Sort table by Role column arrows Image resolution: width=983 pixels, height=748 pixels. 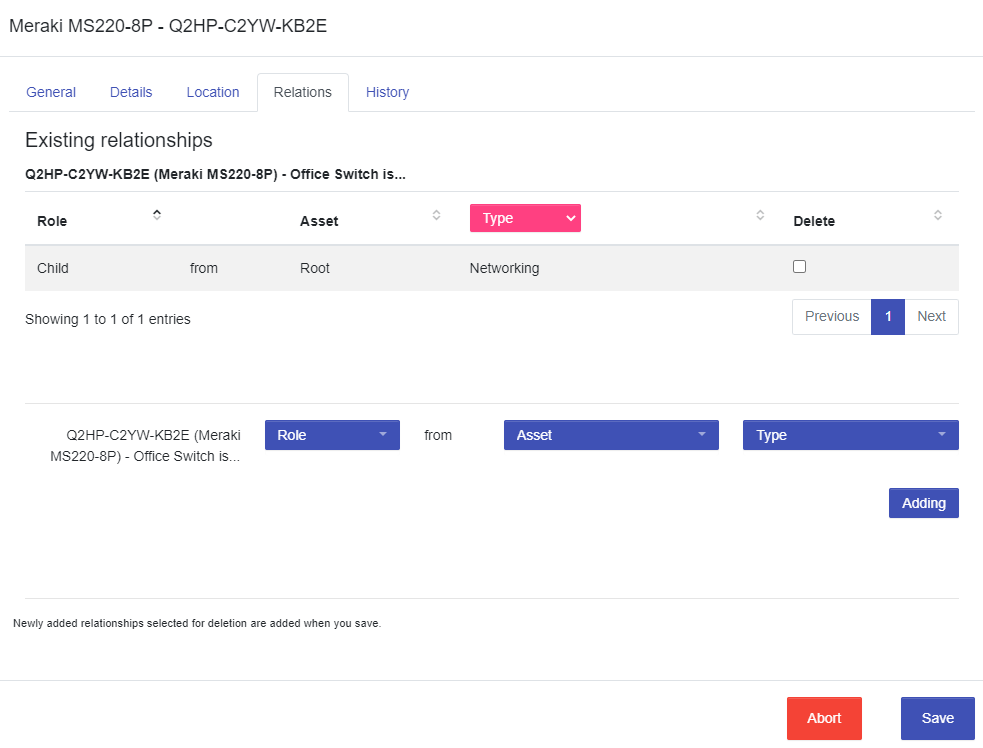click(x=157, y=215)
